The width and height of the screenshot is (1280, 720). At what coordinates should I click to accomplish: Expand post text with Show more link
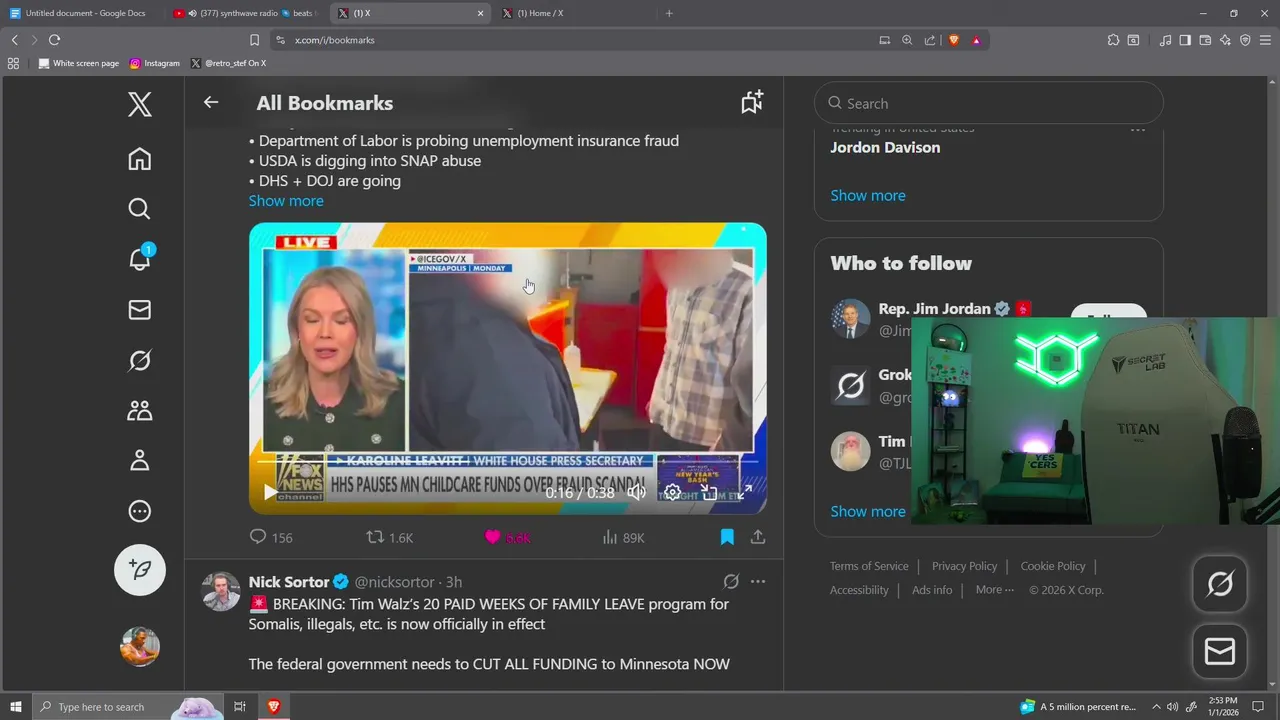point(286,201)
